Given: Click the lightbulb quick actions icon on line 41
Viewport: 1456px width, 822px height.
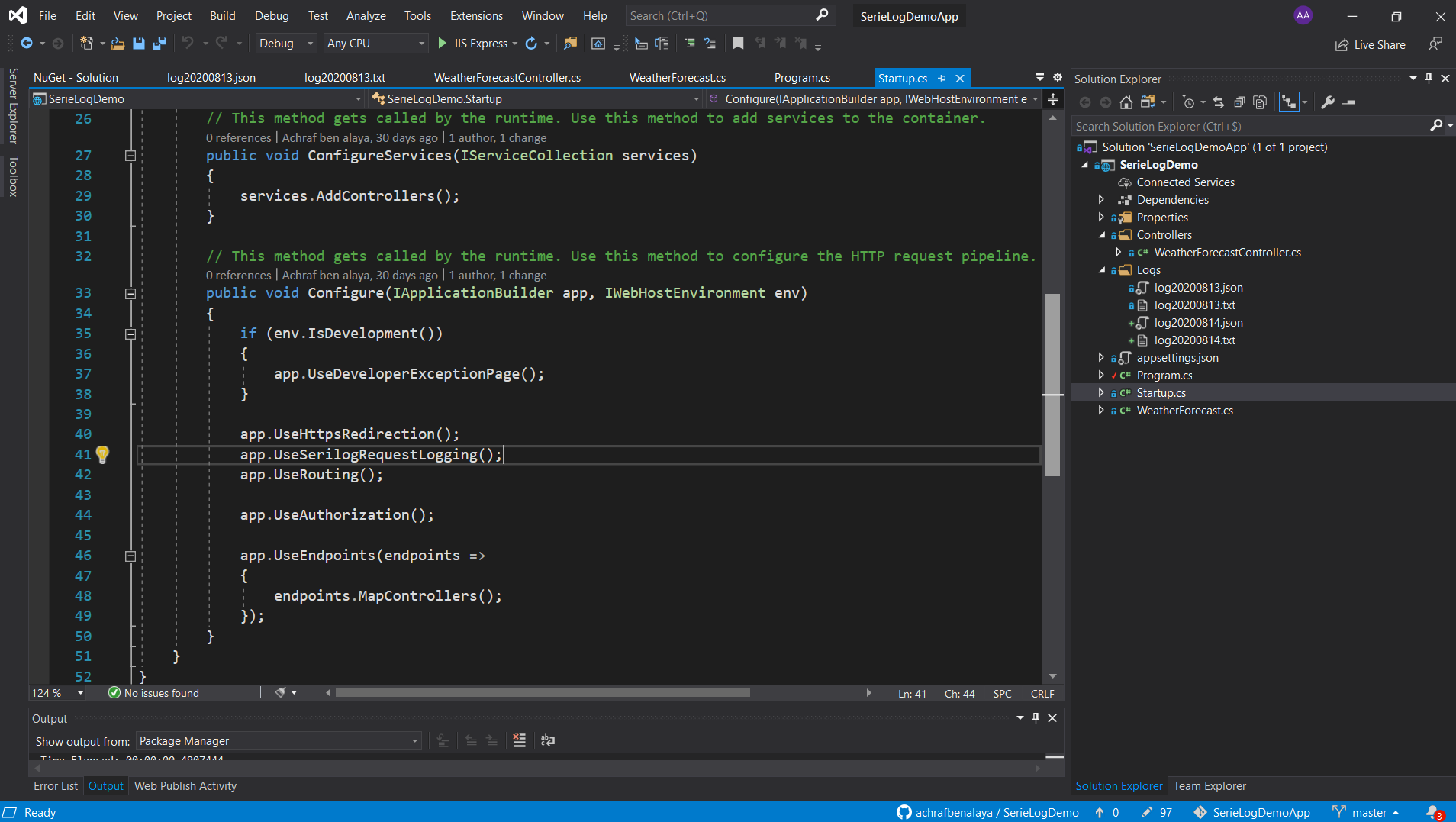Looking at the screenshot, I should (102, 454).
